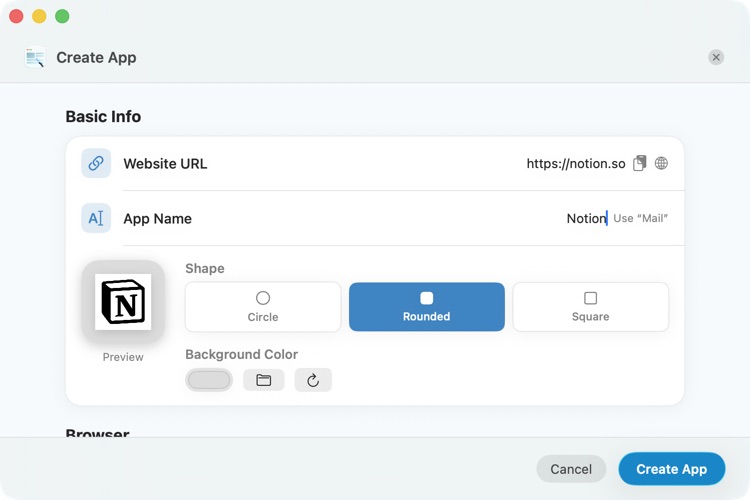Choose icon image from folder button
Viewport: 750px width, 500px height.
tap(264, 380)
